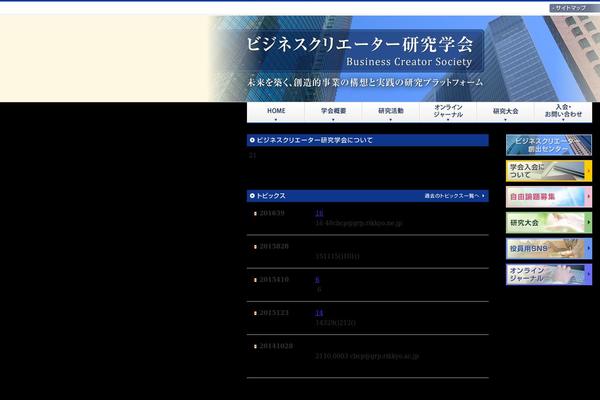The height and width of the screenshot is (400, 600).
Task: Open the 研究大会 sidebar banner
Action: [x=549, y=223]
